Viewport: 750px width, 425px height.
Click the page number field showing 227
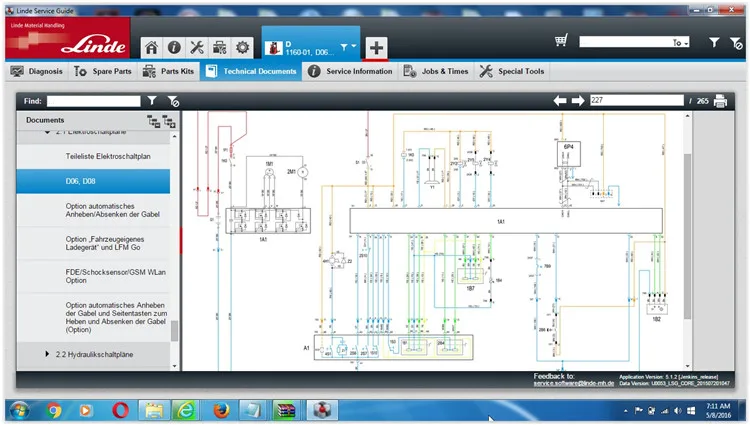tap(637, 100)
